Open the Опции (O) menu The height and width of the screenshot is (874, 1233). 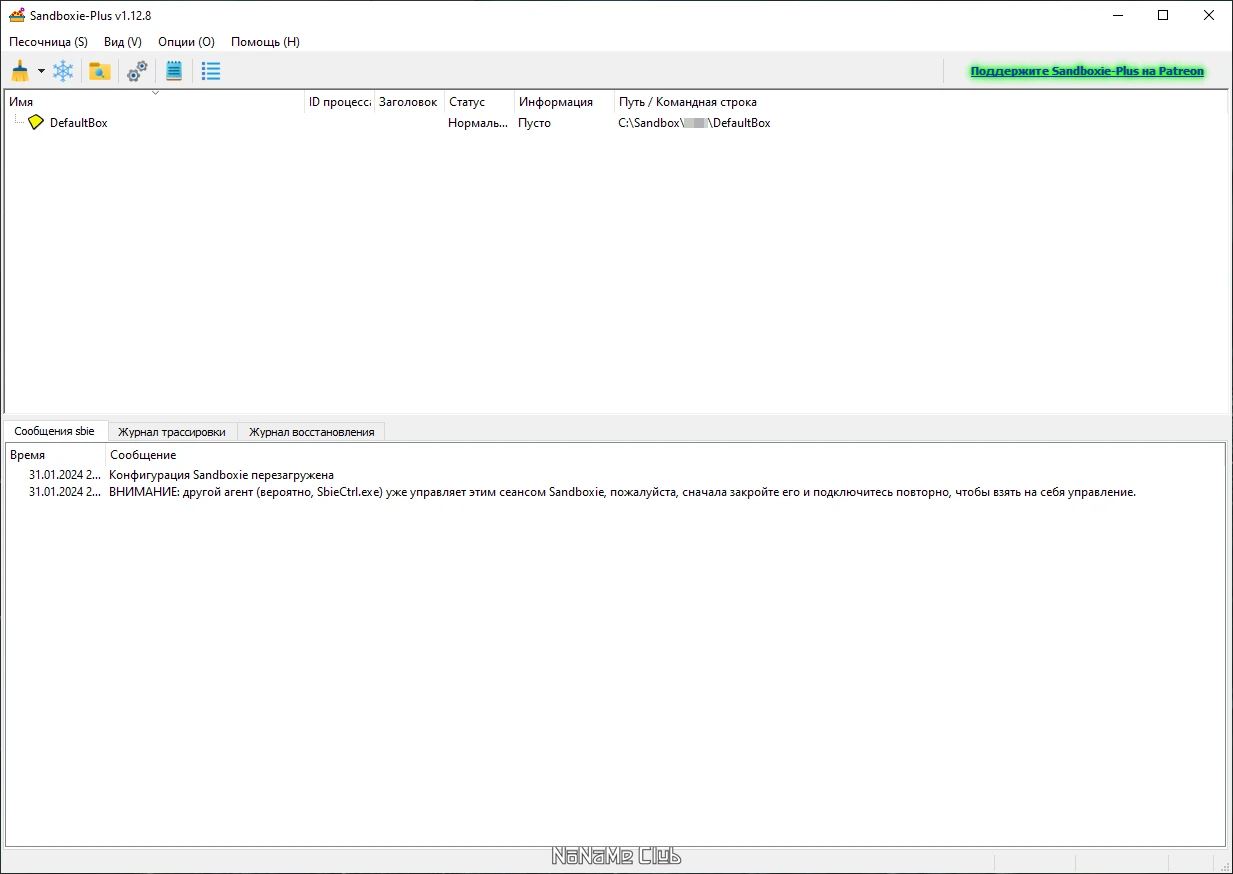click(186, 42)
